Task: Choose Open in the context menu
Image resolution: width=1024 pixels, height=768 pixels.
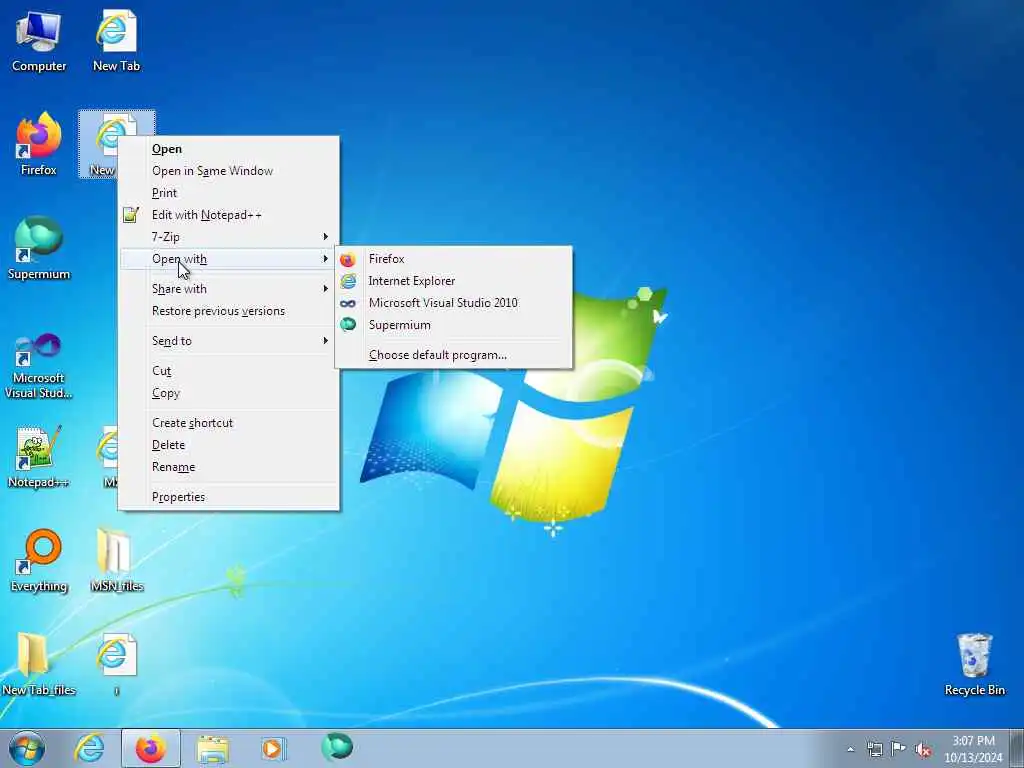Action: pos(229,149)
